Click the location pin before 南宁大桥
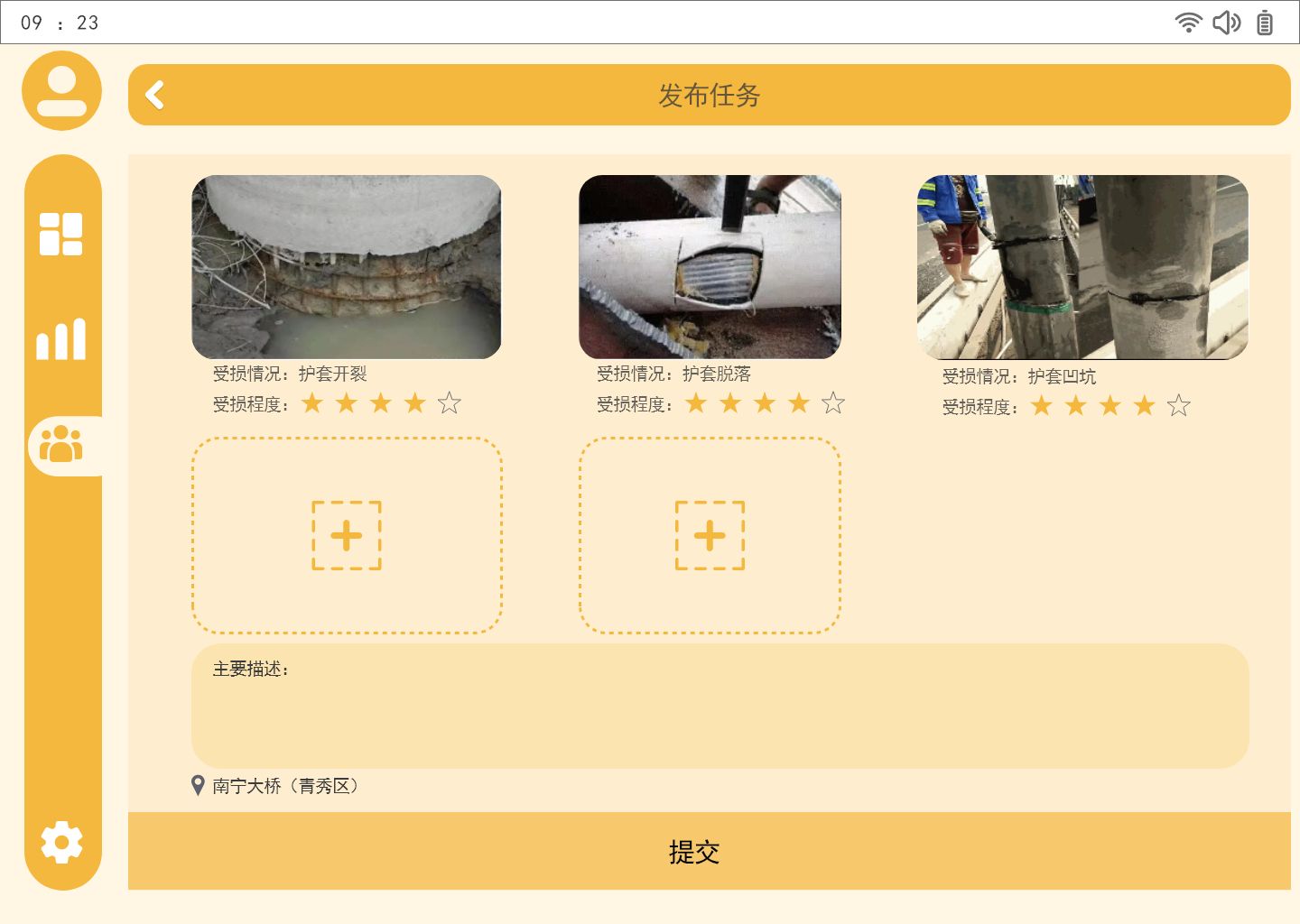1300x924 pixels. click(x=199, y=786)
